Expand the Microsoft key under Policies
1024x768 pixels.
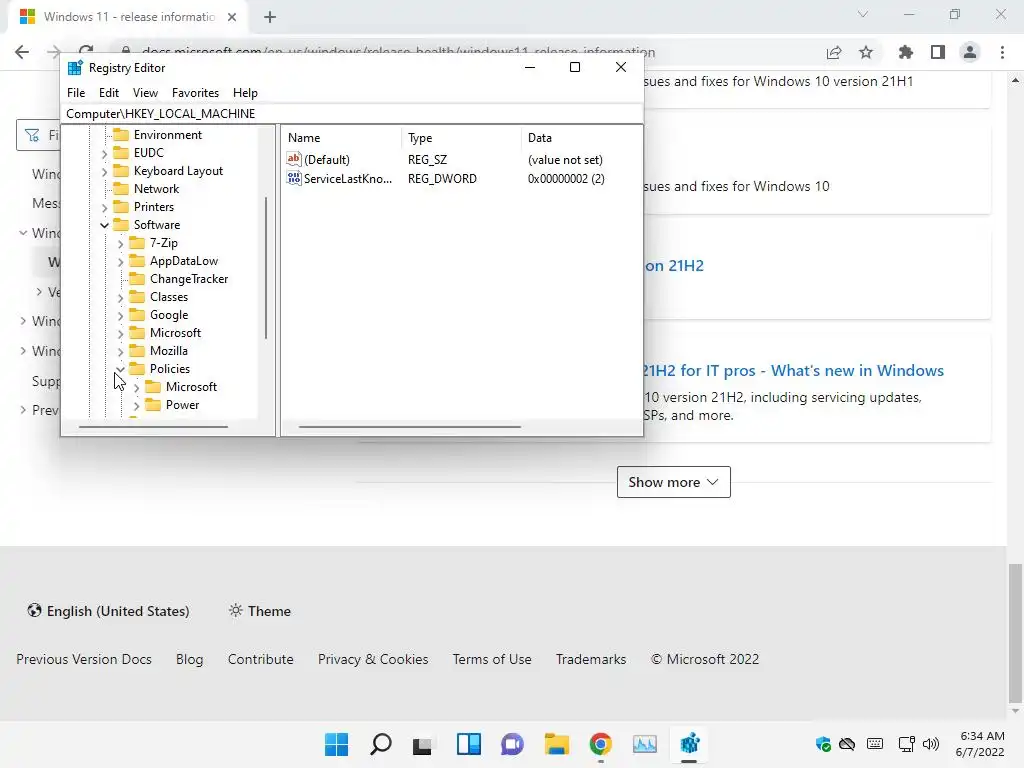point(136,388)
